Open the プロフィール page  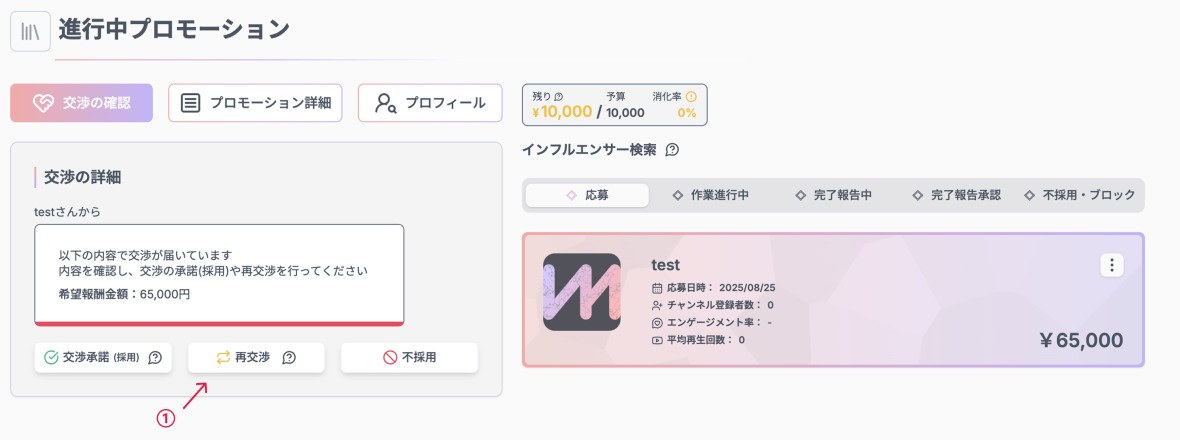(430, 103)
